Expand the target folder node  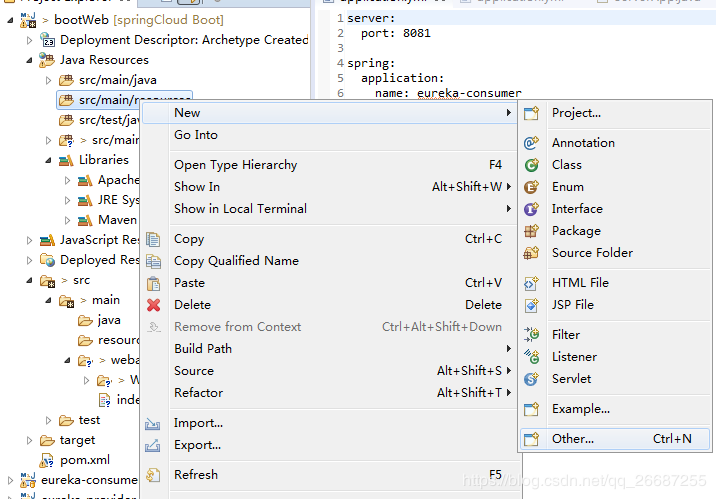pos(30,440)
